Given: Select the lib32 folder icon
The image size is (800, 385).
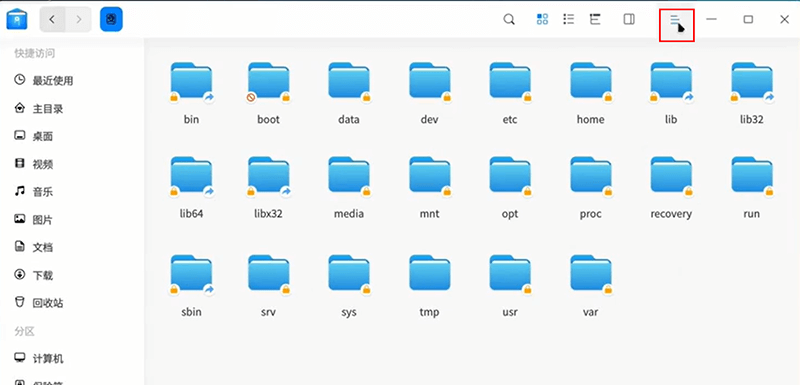Looking at the screenshot, I should 752,82.
